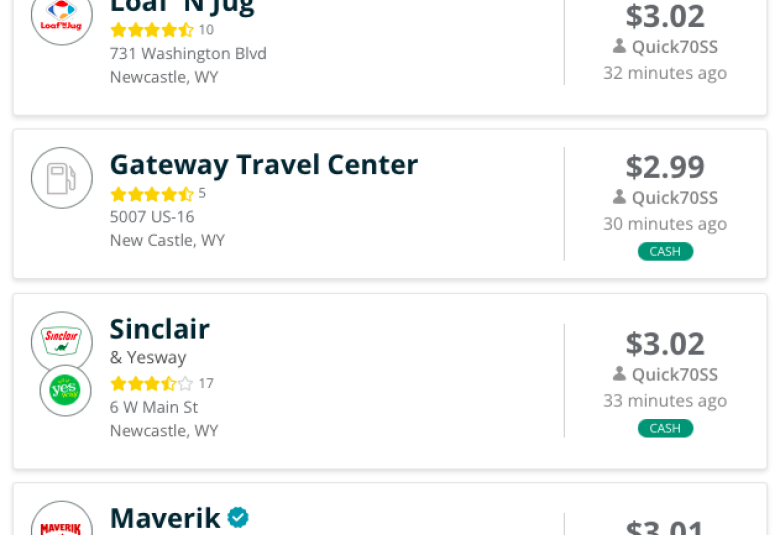780x535 pixels.
Task: Click the star rating for Gateway Travel Center
Action: (x=152, y=194)
